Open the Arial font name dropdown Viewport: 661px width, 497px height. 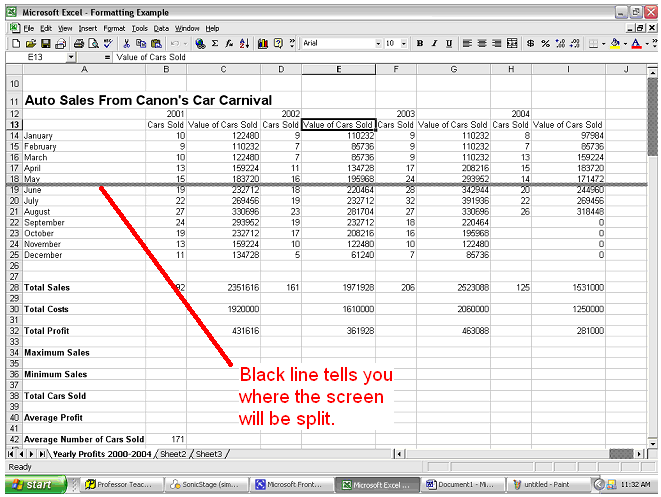tap(378, 44)
